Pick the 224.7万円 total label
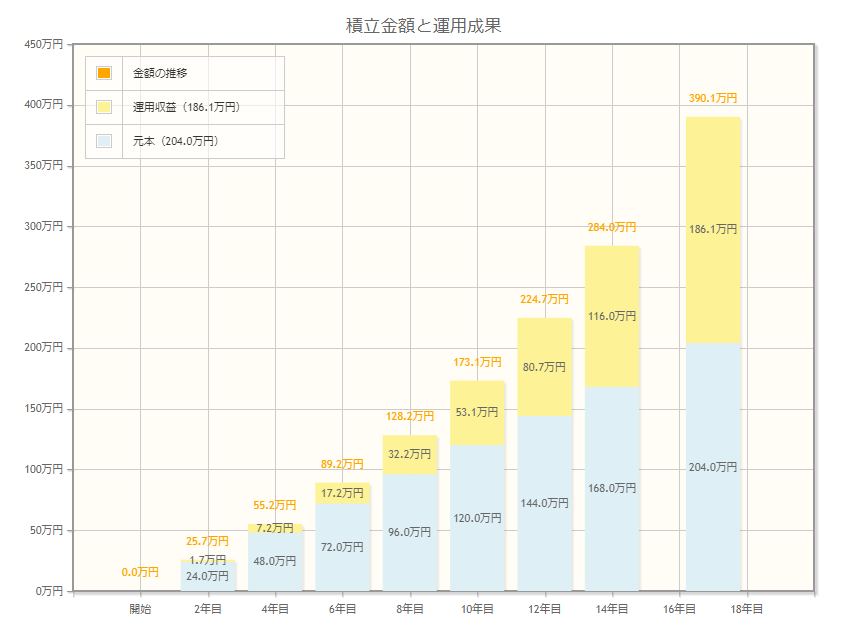853x626 pixels. click(544, 299)
